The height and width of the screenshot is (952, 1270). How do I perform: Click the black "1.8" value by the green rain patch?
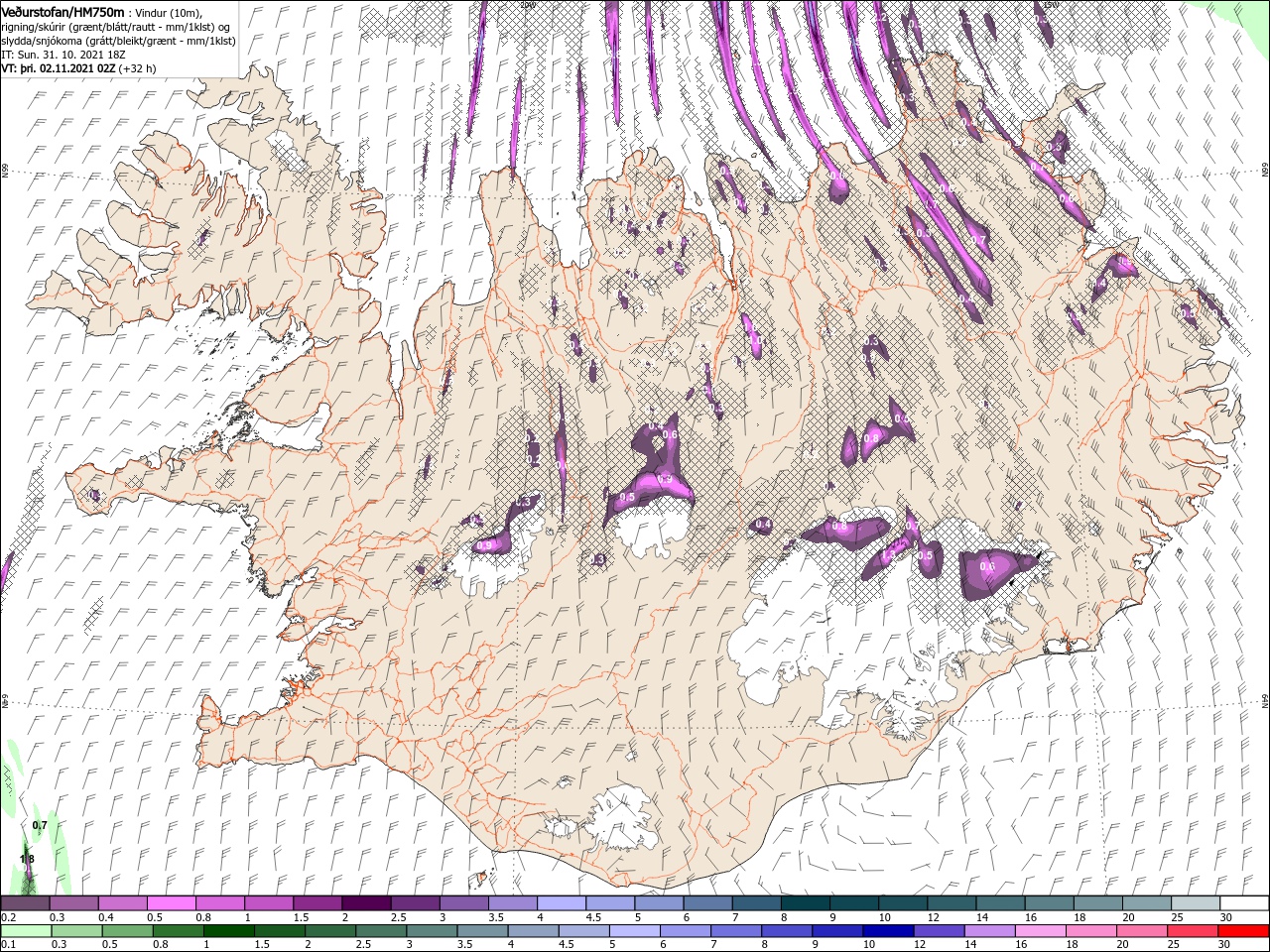(x=27, y=859)
